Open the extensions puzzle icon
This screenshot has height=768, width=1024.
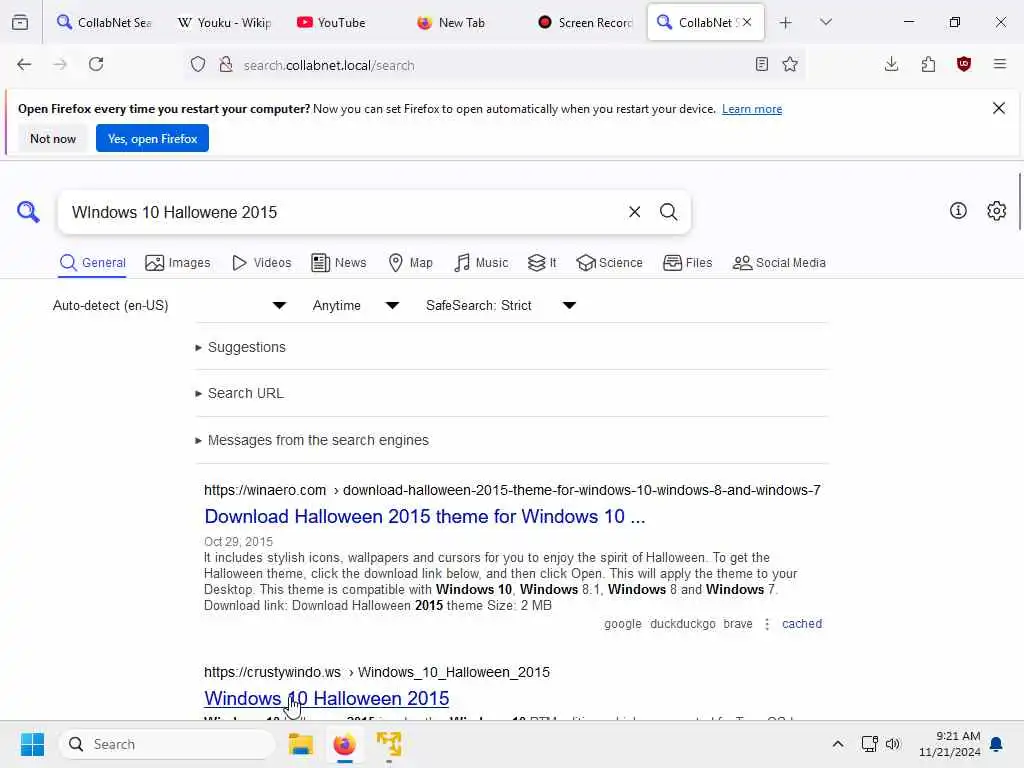tap(928, 64)
